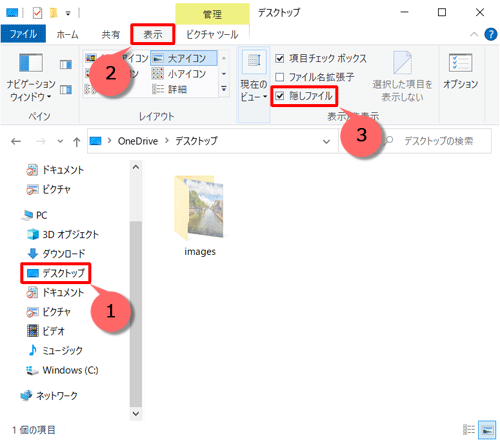The height and width of the screenshot is (440, 500).
Task: Select the ピクチャ ツール tab
Action: tap(212, 34)
